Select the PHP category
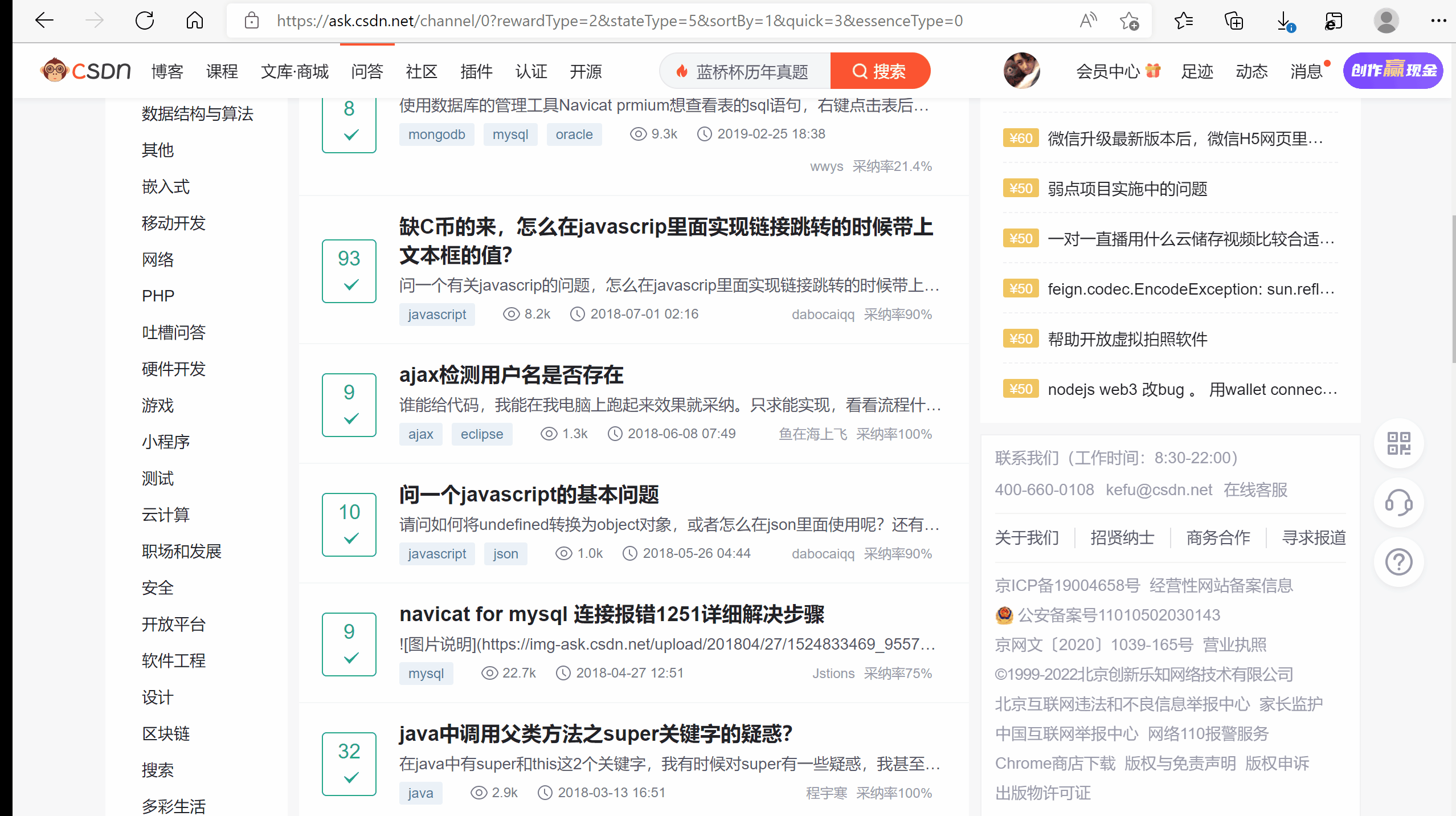 point(158,296)
